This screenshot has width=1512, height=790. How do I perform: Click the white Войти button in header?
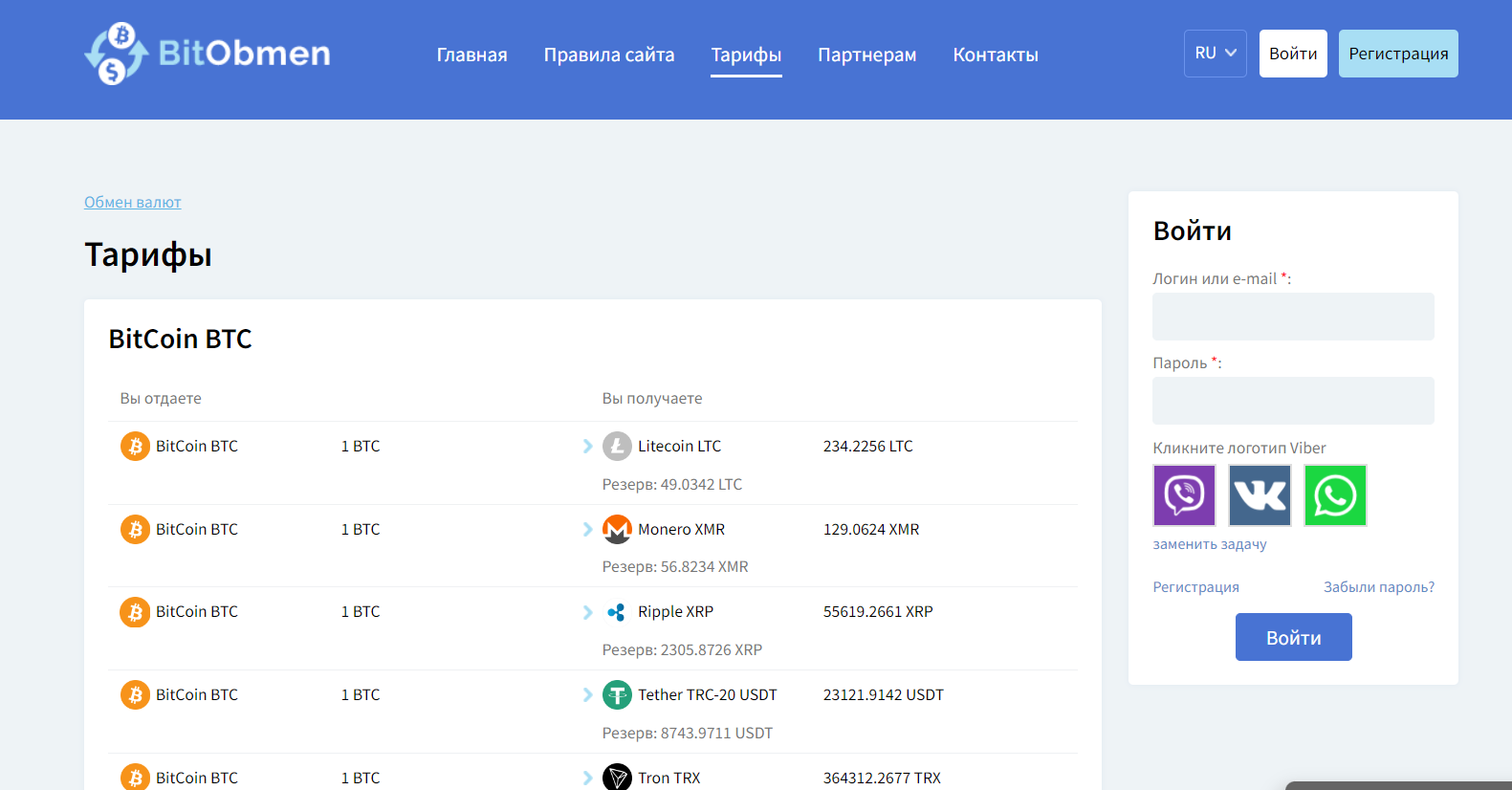1293,54
